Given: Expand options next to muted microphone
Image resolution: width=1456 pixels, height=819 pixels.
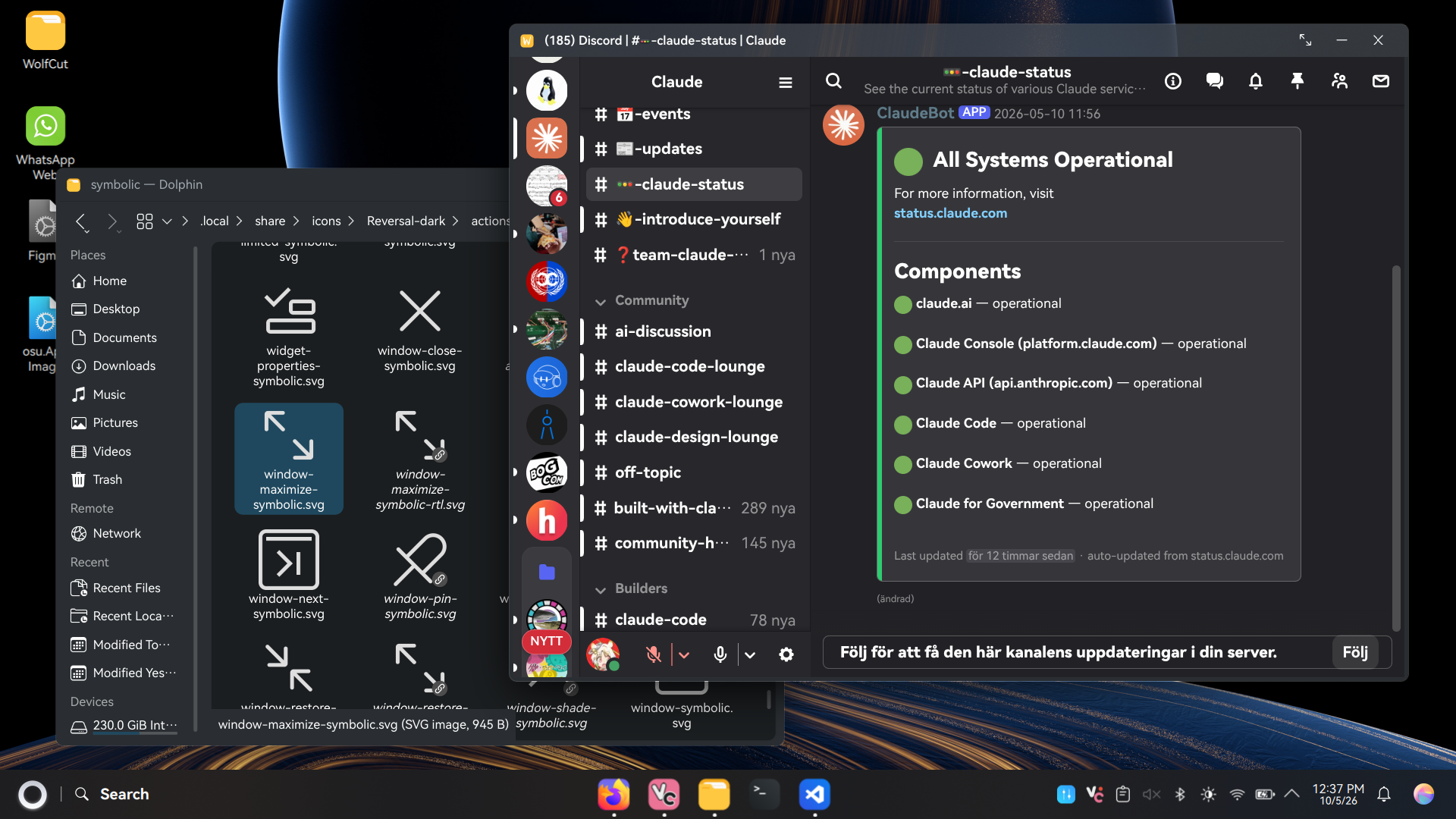Looking at the screenshot, I should (x=684, y=655).
